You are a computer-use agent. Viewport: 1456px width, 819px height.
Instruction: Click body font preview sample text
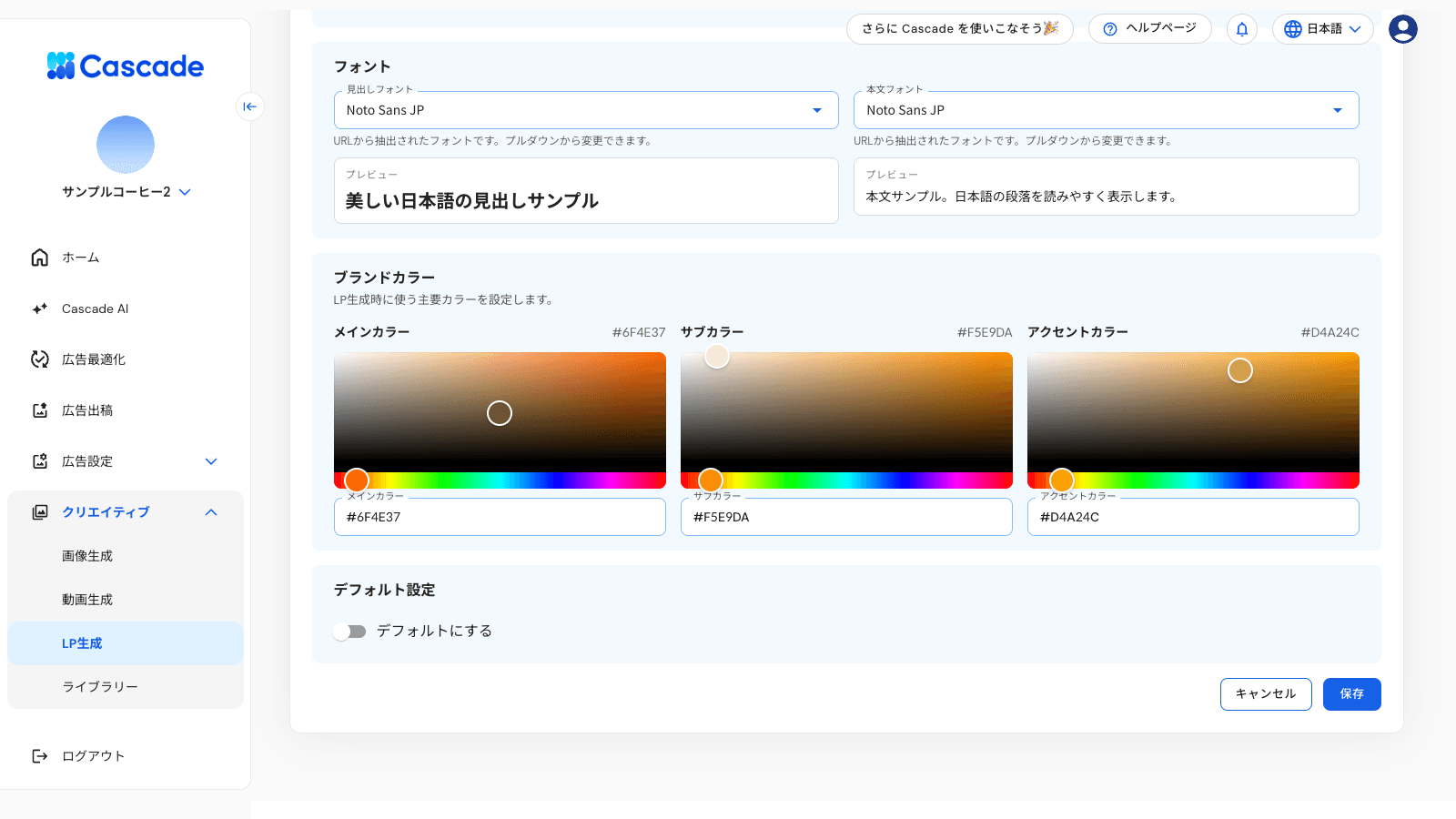1021,197
